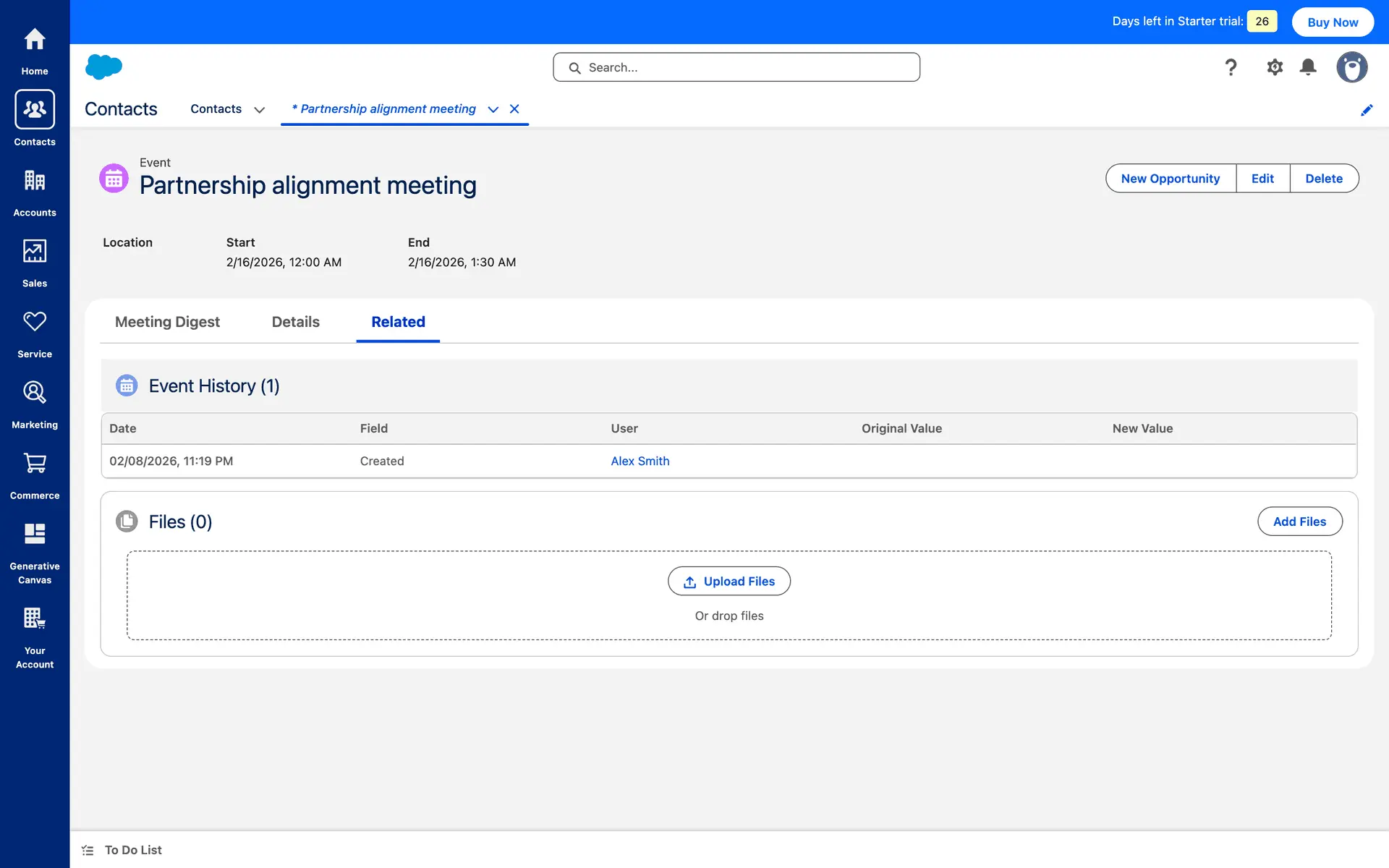The width and height of the screenshot is (1389, 868).
Task: Open the user avatar profile menu
Action: (x=1351, y=67)
